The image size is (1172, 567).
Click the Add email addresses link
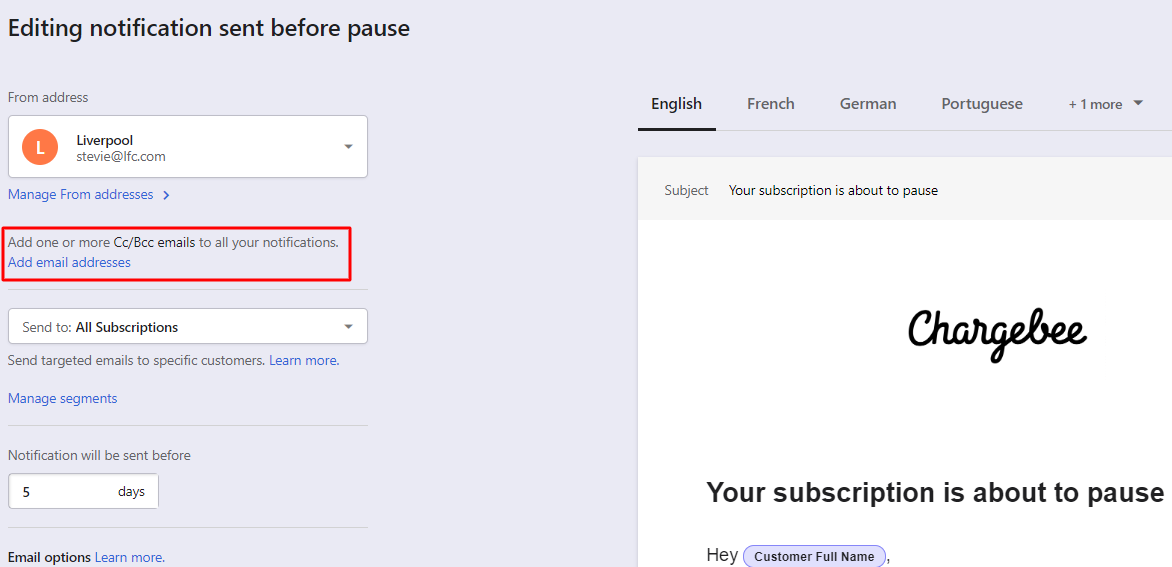click(x=69, y=263)
